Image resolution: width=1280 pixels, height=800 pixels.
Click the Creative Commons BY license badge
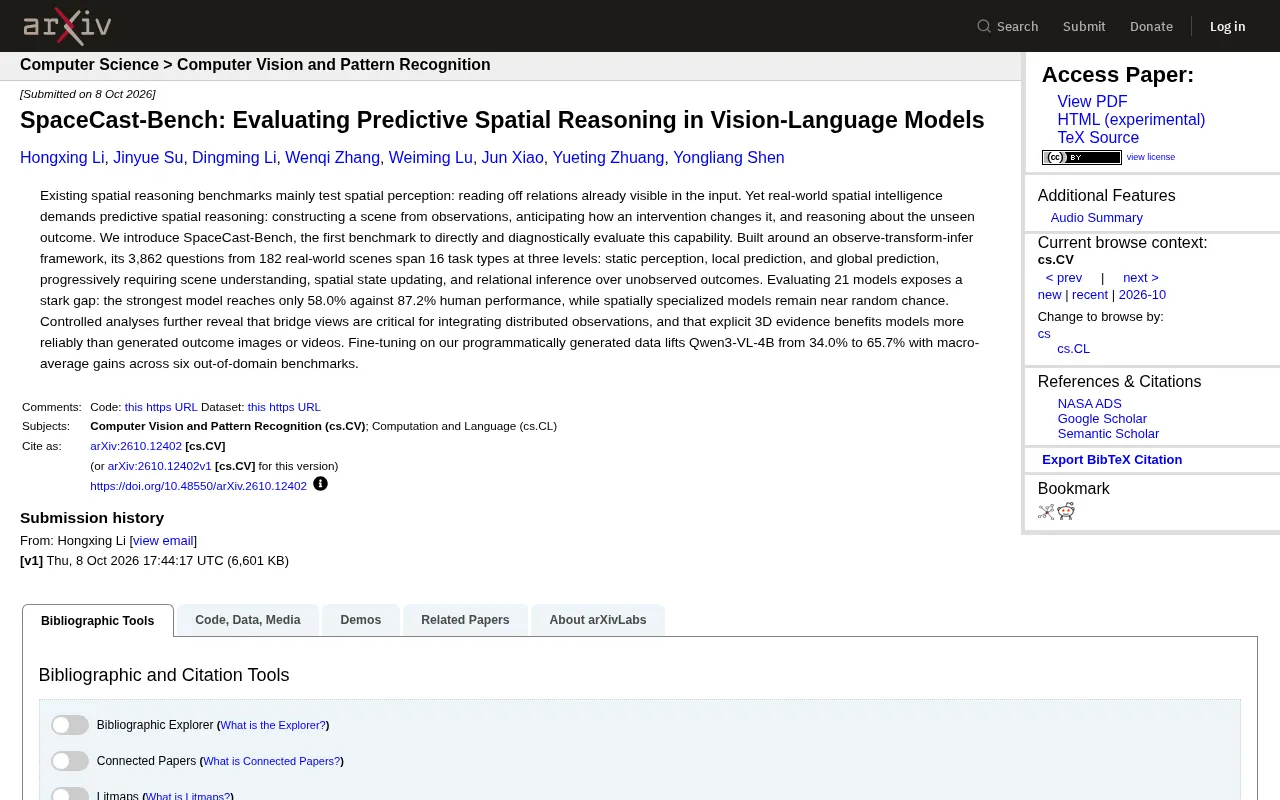click(x=1082, y=157)
